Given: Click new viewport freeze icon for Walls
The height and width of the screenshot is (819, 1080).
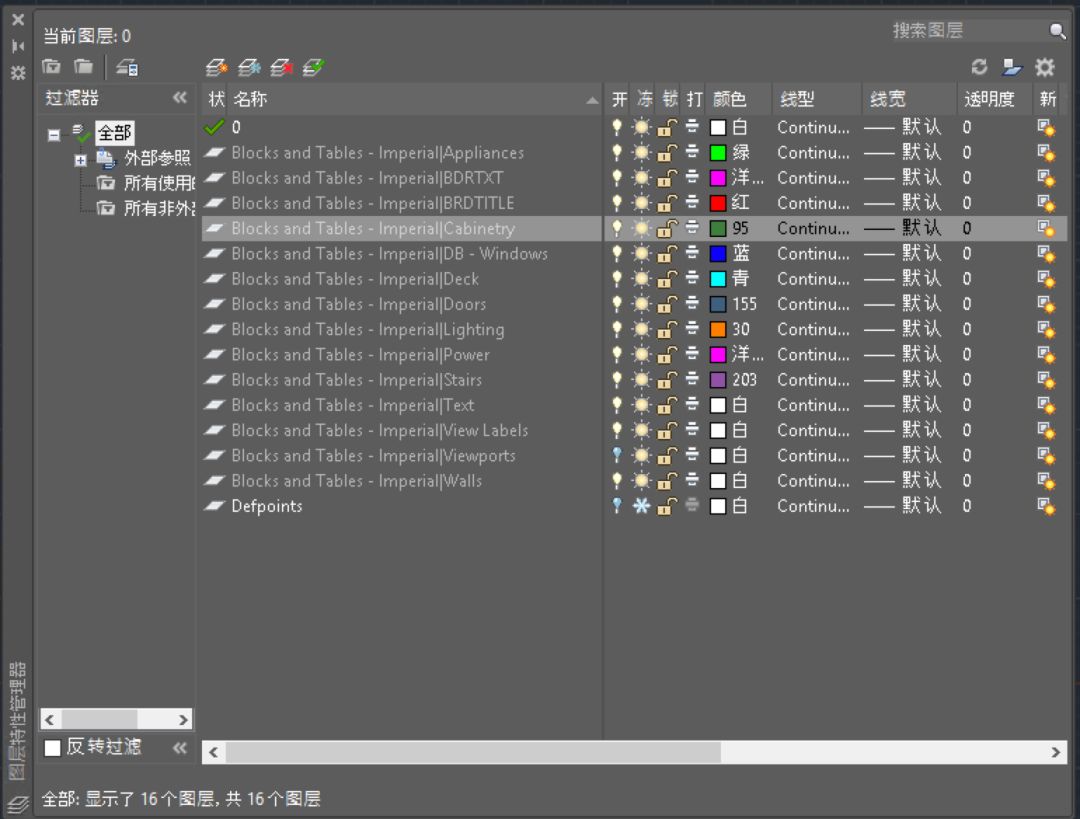Looking at the screenshot, I should pyautogui.click(x=1046, y=481).
